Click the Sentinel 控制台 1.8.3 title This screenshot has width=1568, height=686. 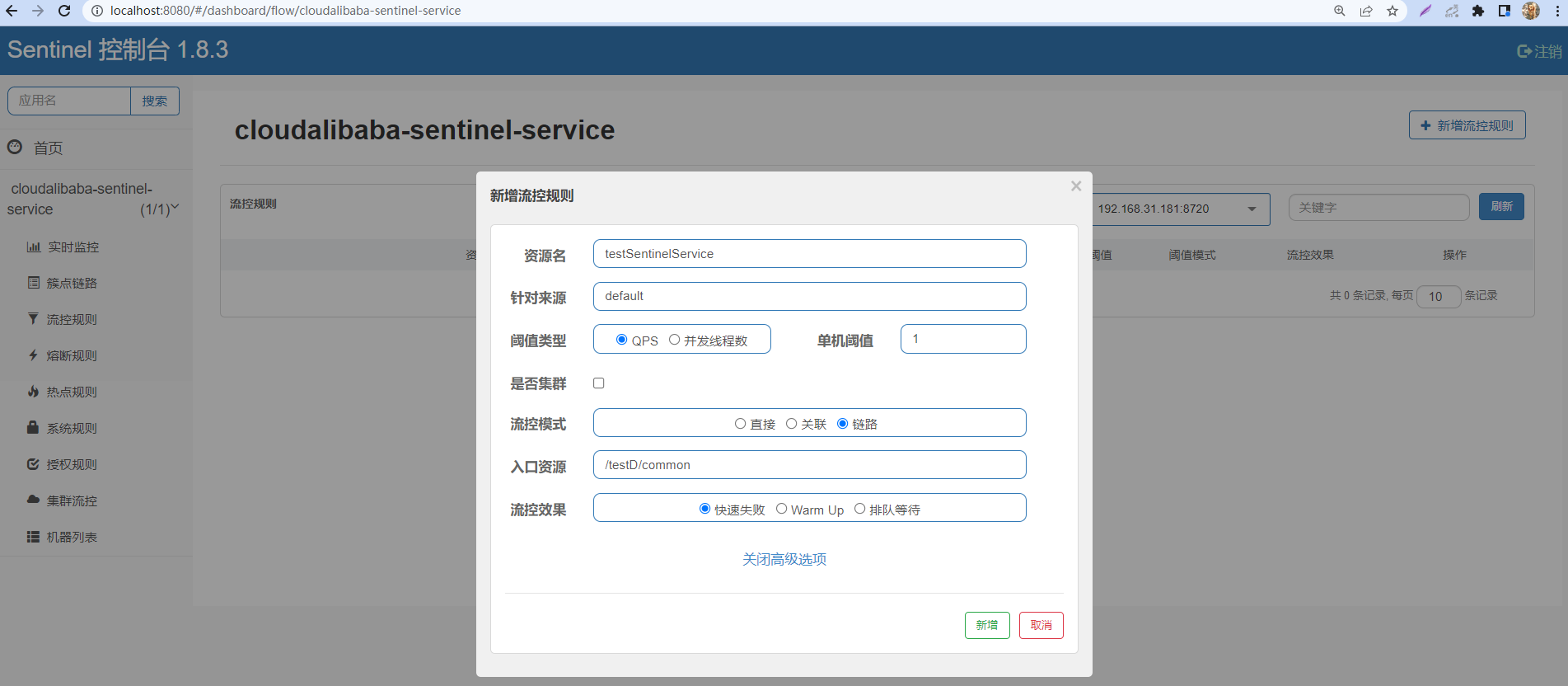[x=118, y=49]
